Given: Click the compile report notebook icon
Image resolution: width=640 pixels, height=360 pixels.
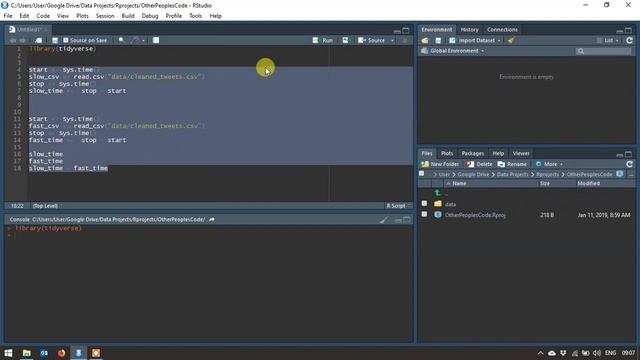Looking at the screenshot, I should 156,40.
